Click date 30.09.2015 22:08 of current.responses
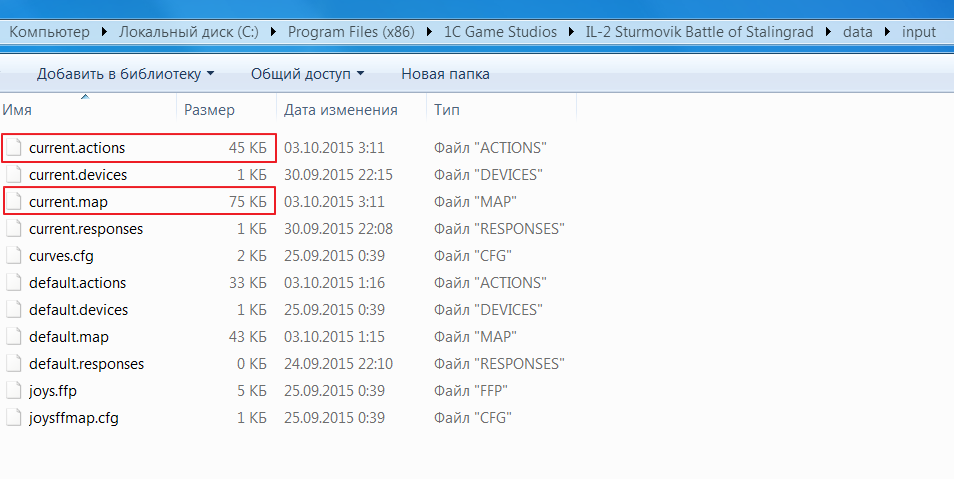This screenshot has width=954, height=479. click(338, 229)
